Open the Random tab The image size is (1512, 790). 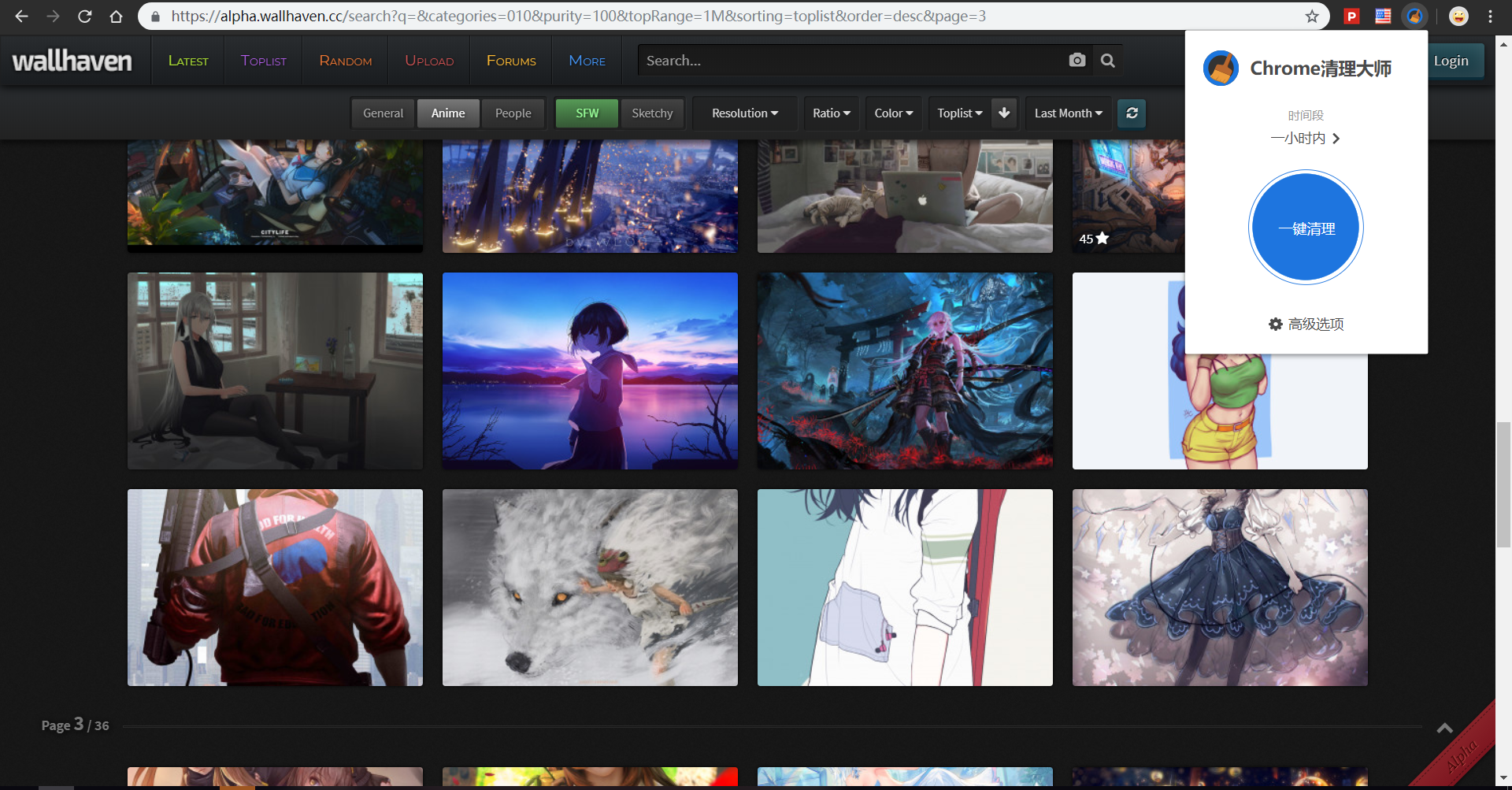click(x=346, y=61)
